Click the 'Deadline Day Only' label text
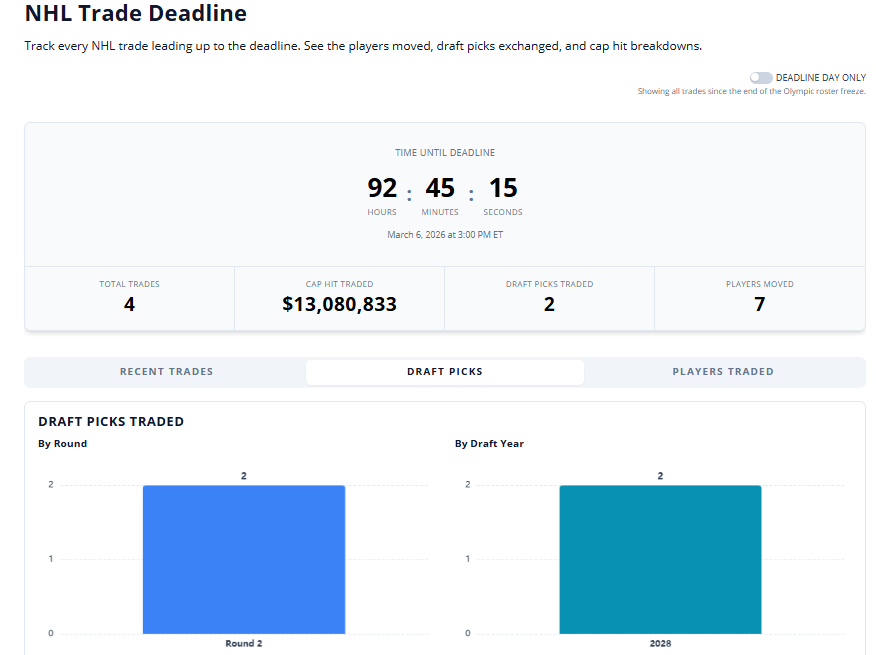876x655 pixels. coord(820,78)
